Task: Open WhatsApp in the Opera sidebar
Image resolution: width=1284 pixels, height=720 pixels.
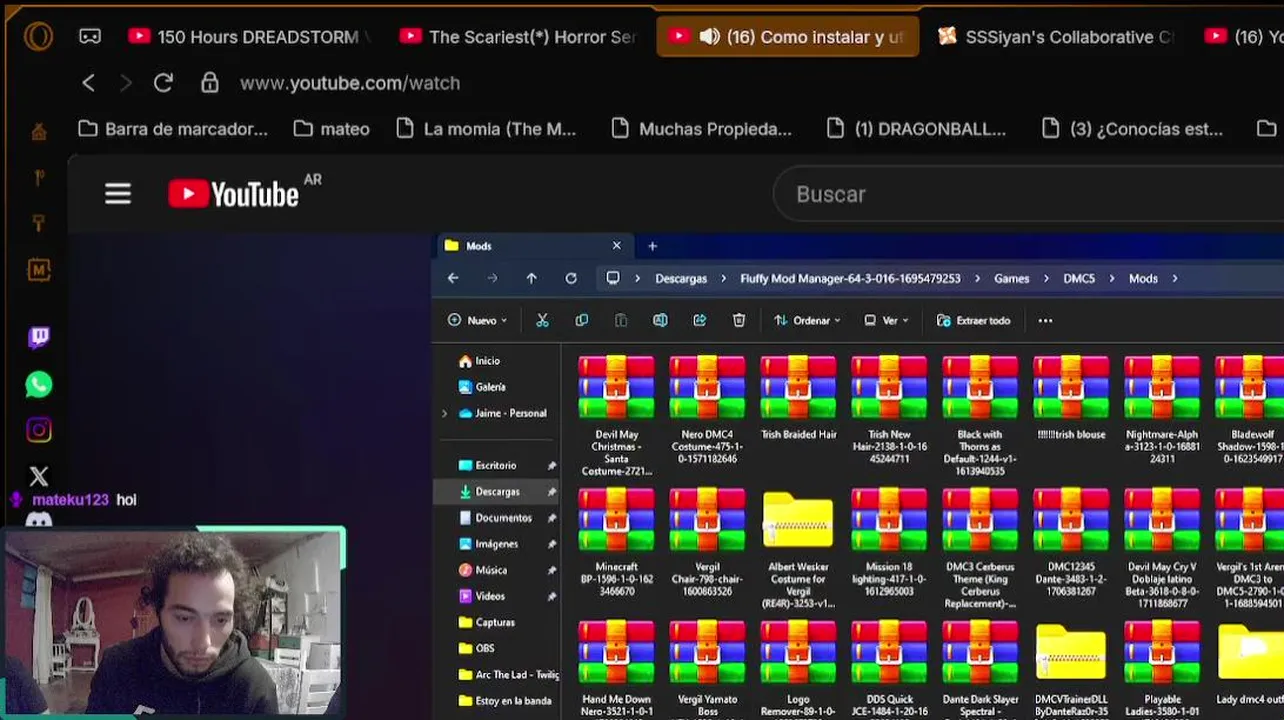Action: 39,384
